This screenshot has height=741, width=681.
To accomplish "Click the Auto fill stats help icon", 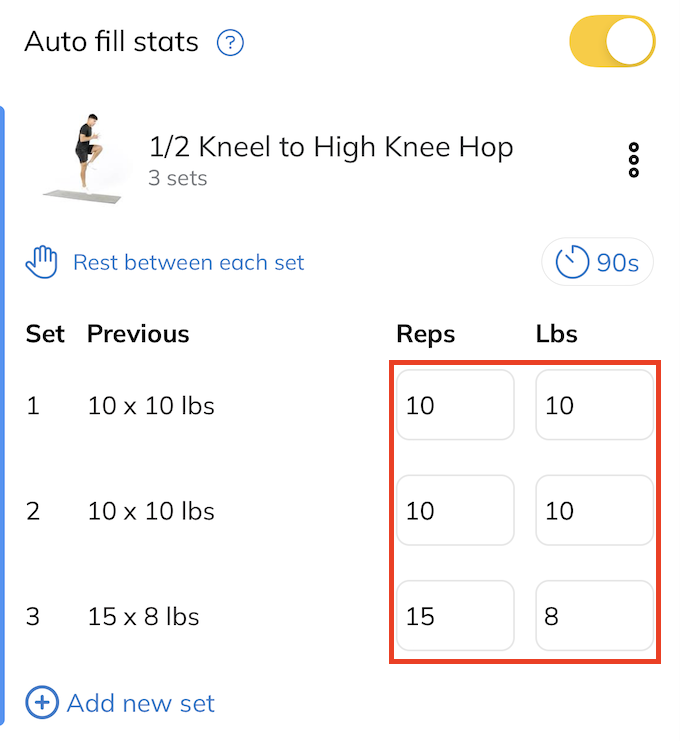I will (231, 43).
